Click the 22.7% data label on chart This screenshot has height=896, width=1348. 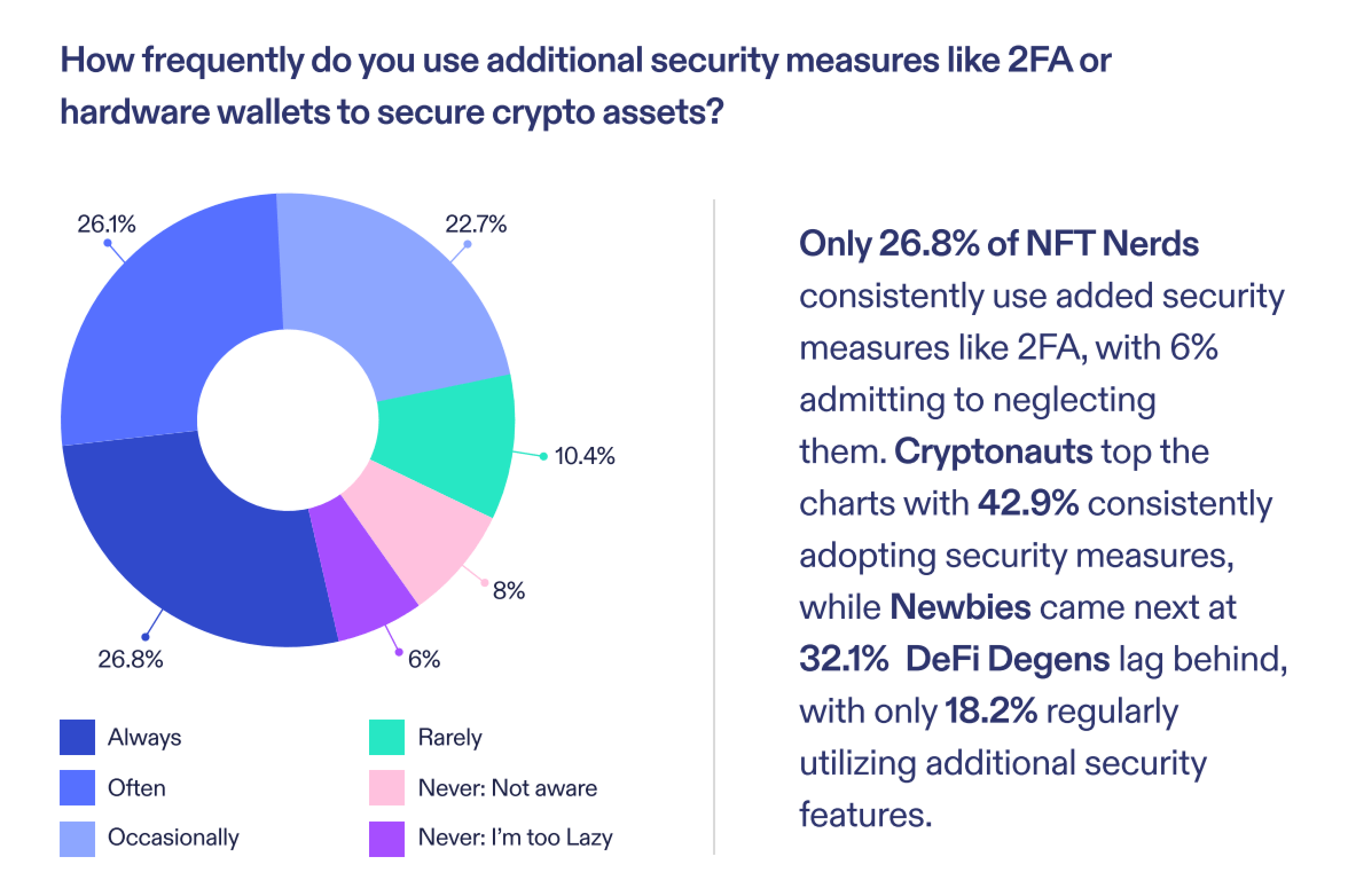point(476,225)
